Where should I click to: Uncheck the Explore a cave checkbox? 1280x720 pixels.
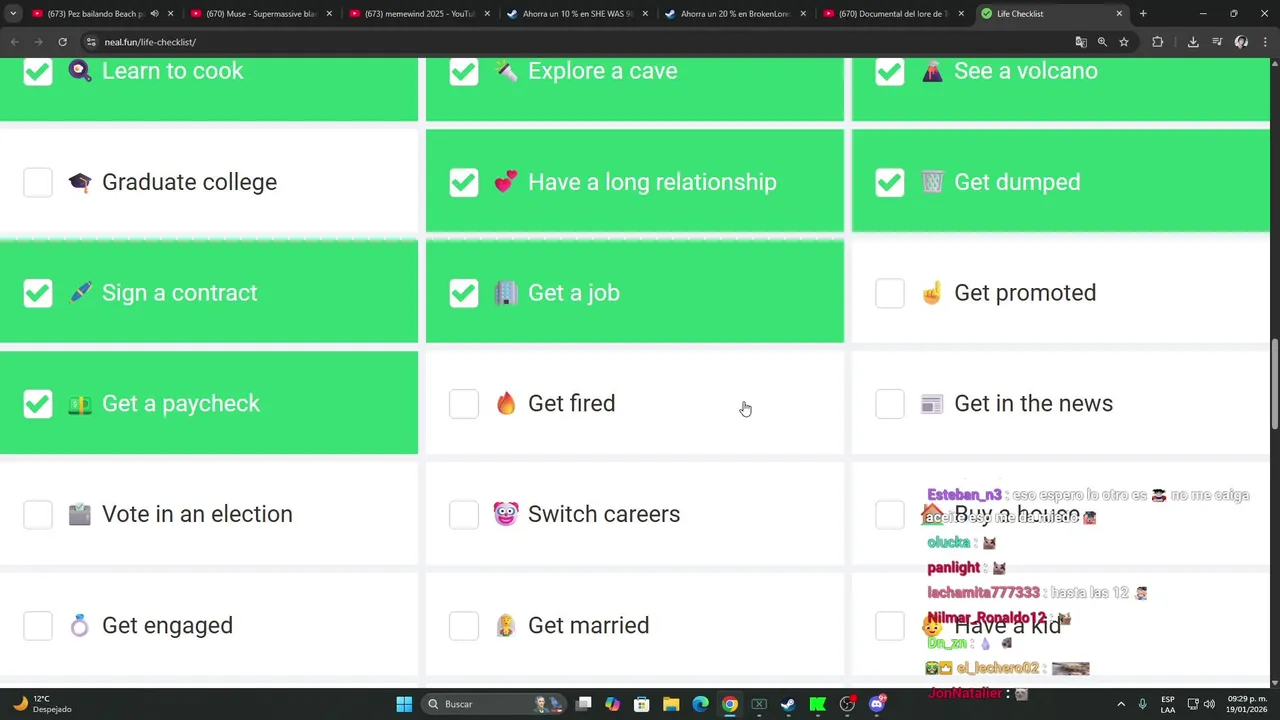[x=464, y=71]
